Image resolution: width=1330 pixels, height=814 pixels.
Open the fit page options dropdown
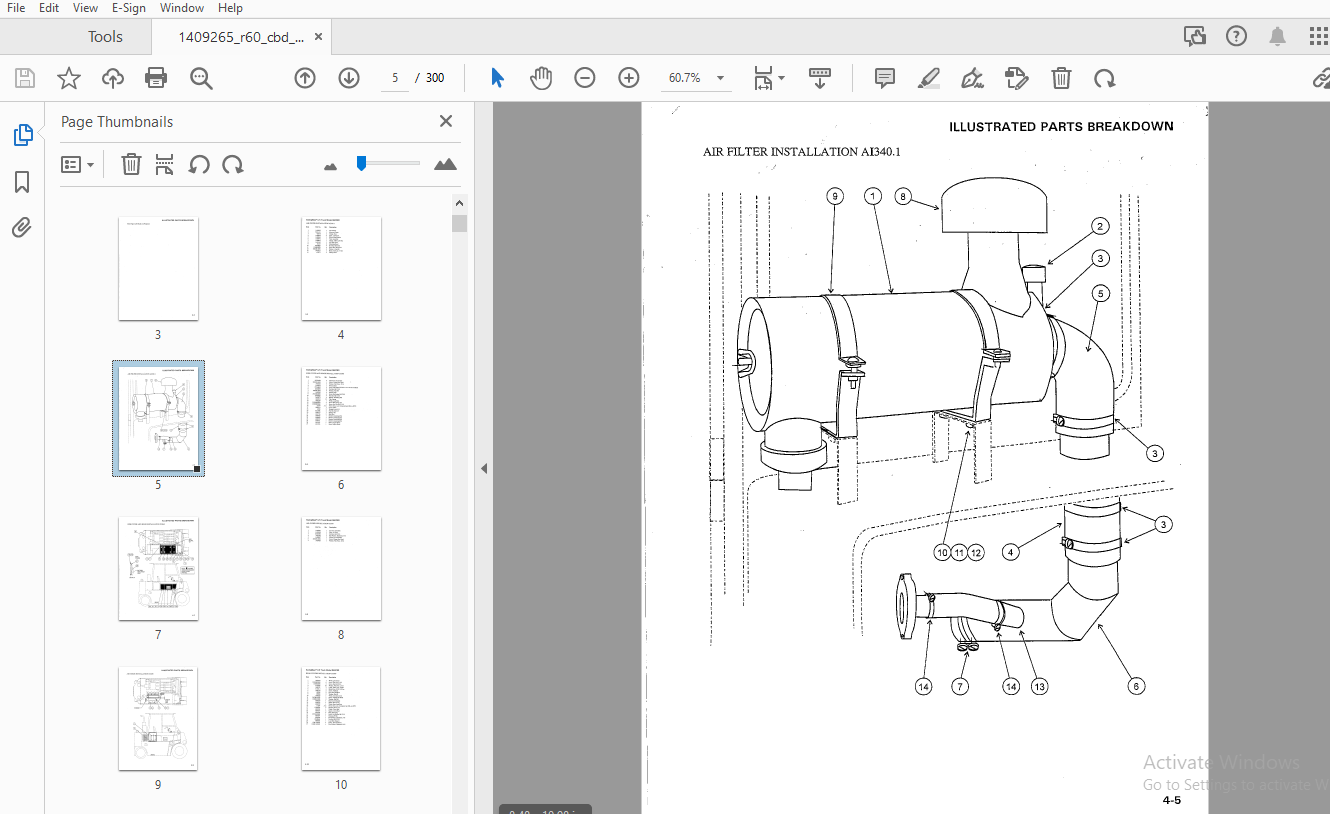point(769,78)
